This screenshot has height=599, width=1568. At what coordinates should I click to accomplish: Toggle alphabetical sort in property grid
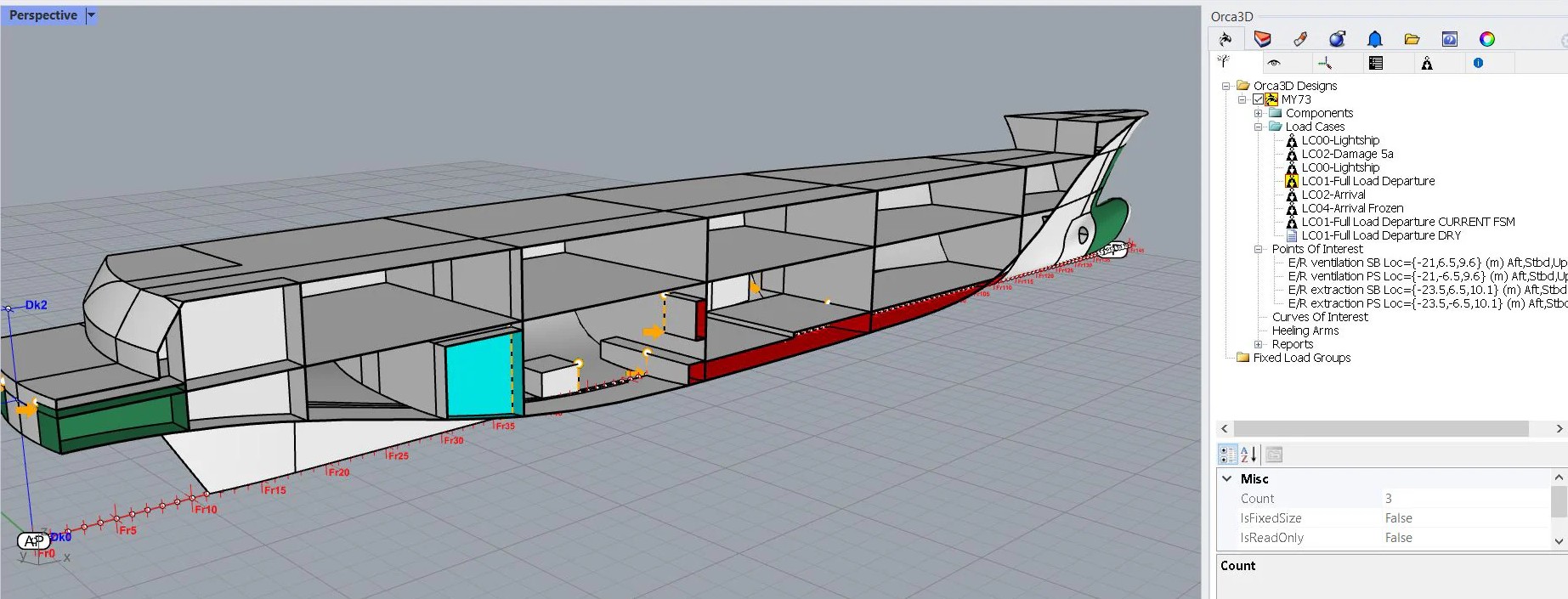coord(1248,455)
